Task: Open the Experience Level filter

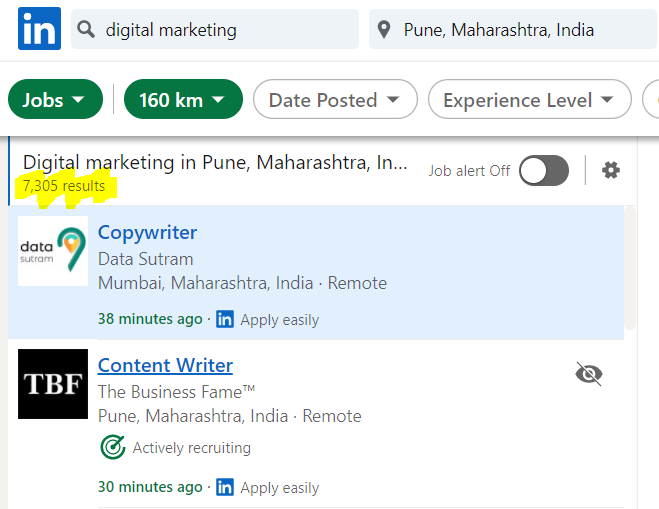Action: [530, 99]
